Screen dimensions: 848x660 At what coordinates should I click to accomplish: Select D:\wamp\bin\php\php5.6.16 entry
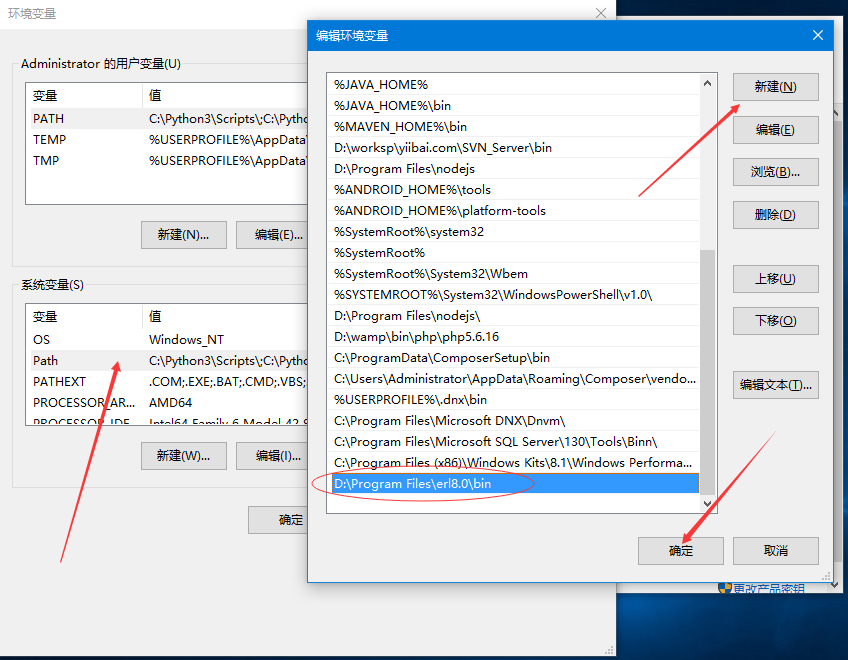(513, 337)
